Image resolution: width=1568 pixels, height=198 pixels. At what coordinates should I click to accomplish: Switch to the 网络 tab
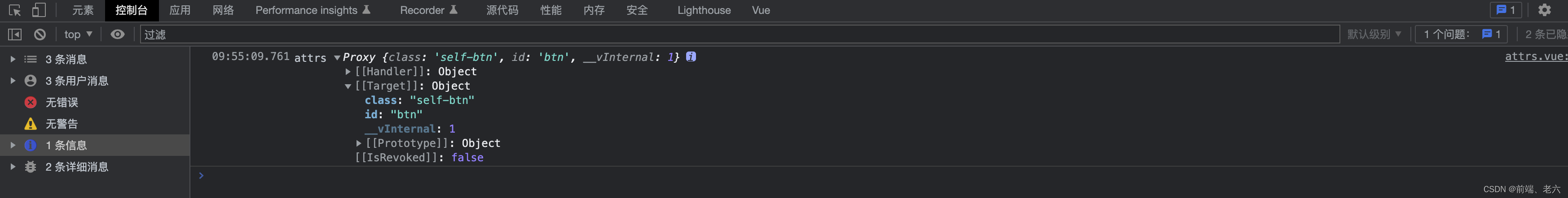(x=223, y=10)
